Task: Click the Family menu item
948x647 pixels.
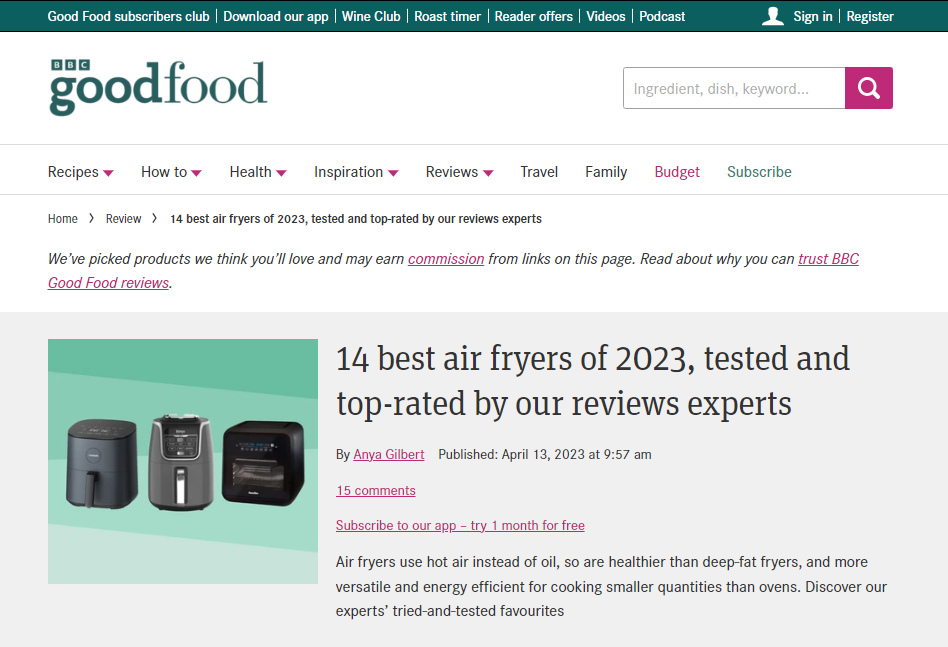Action: point(606,172)
